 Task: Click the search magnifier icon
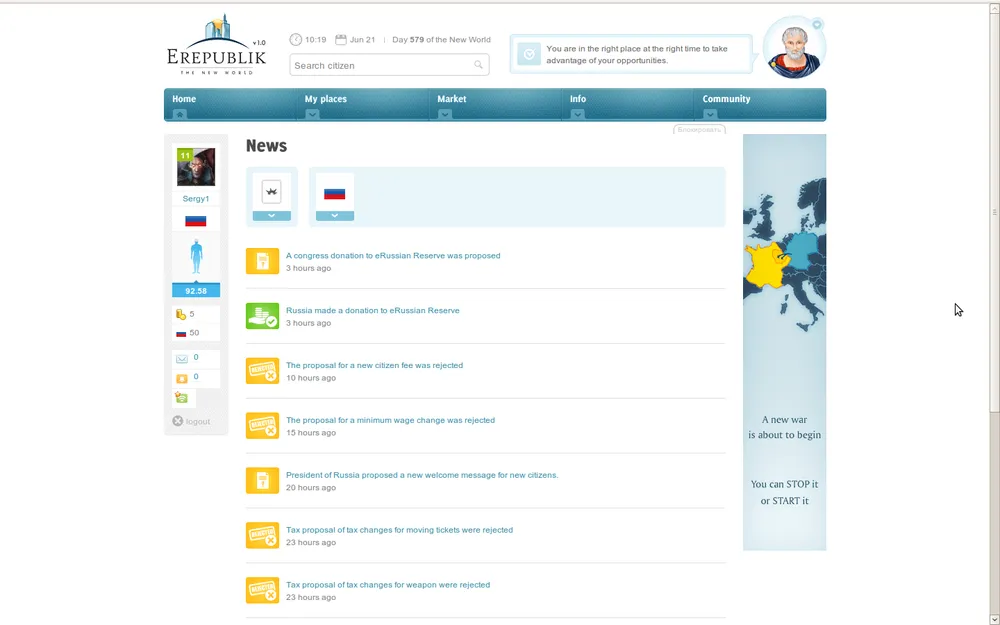pyautogui.click(x=479, y=65)
